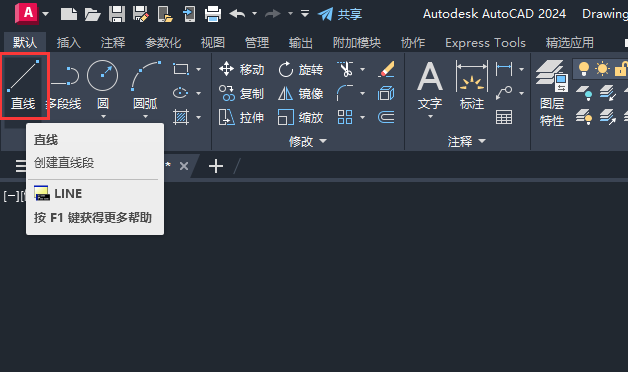Expand the hatch tool dropdown arrow
Screen dimensions: 628x372
click(199, 117)
